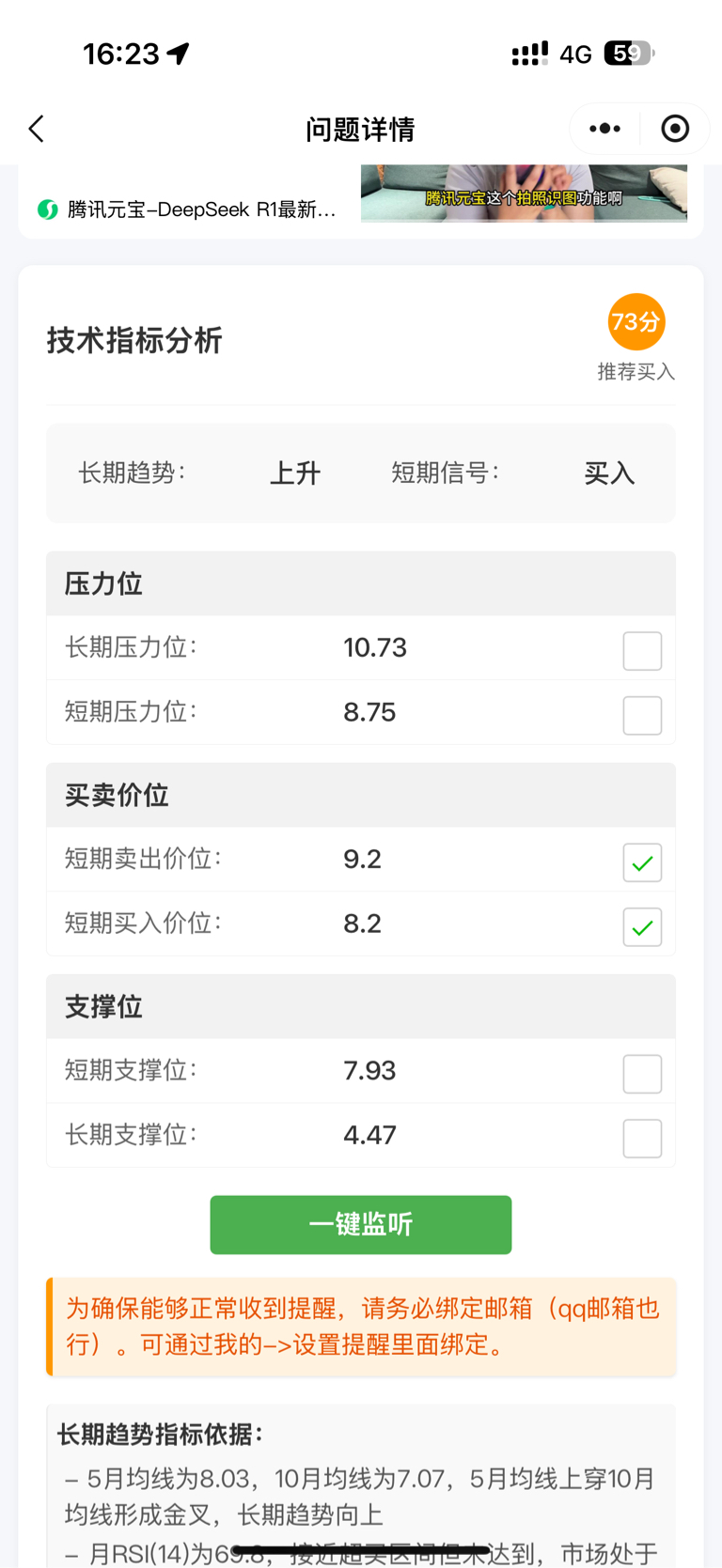The image size is (722, 1568).
Task: Open the Tencent Yuanbao video ad thumbnail
Action: coord(524,194)
